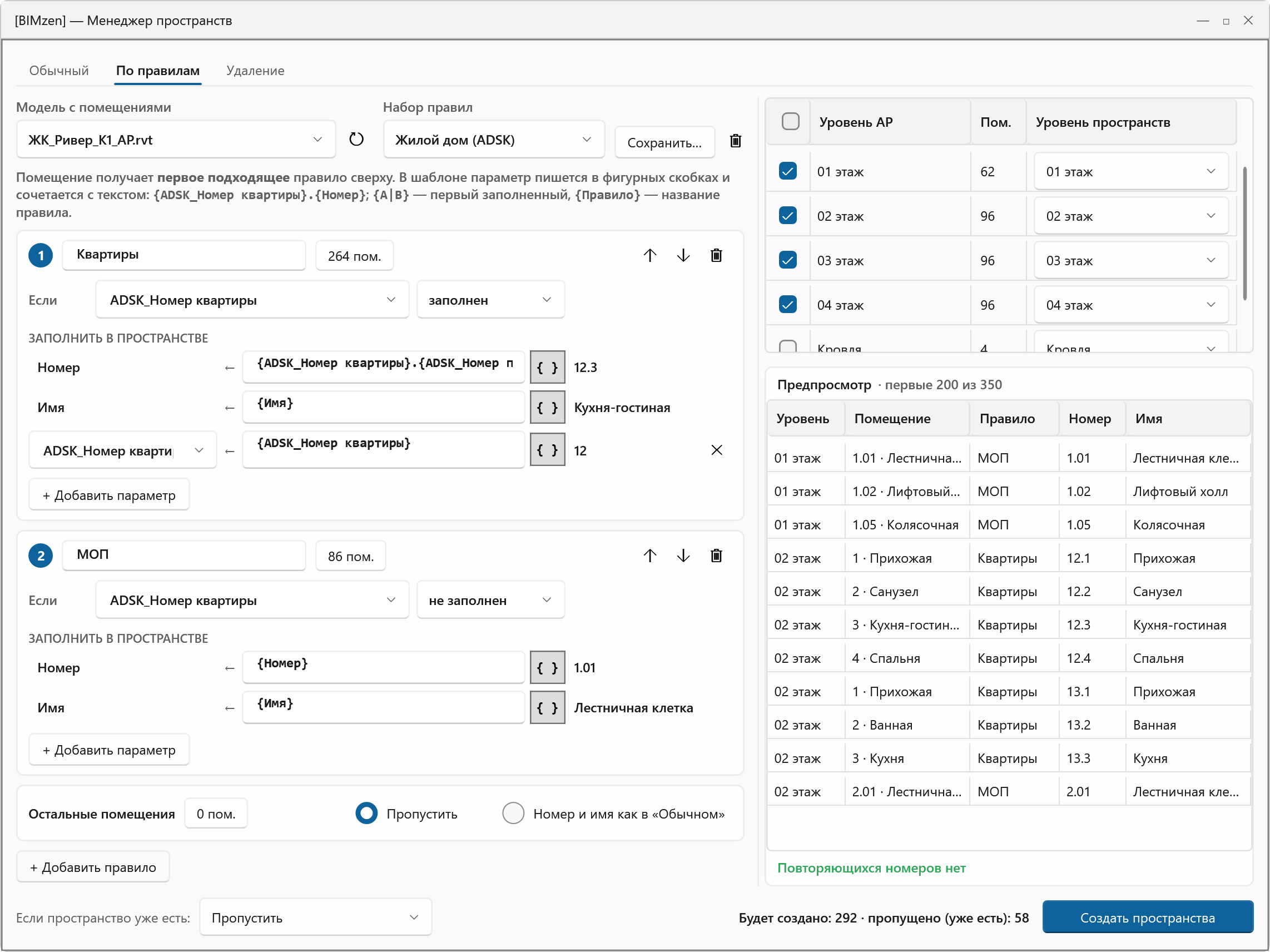Insert parameter braces for Квартиры Имя template
Screen dimensions: 1270x952
(x=547, y=408)
